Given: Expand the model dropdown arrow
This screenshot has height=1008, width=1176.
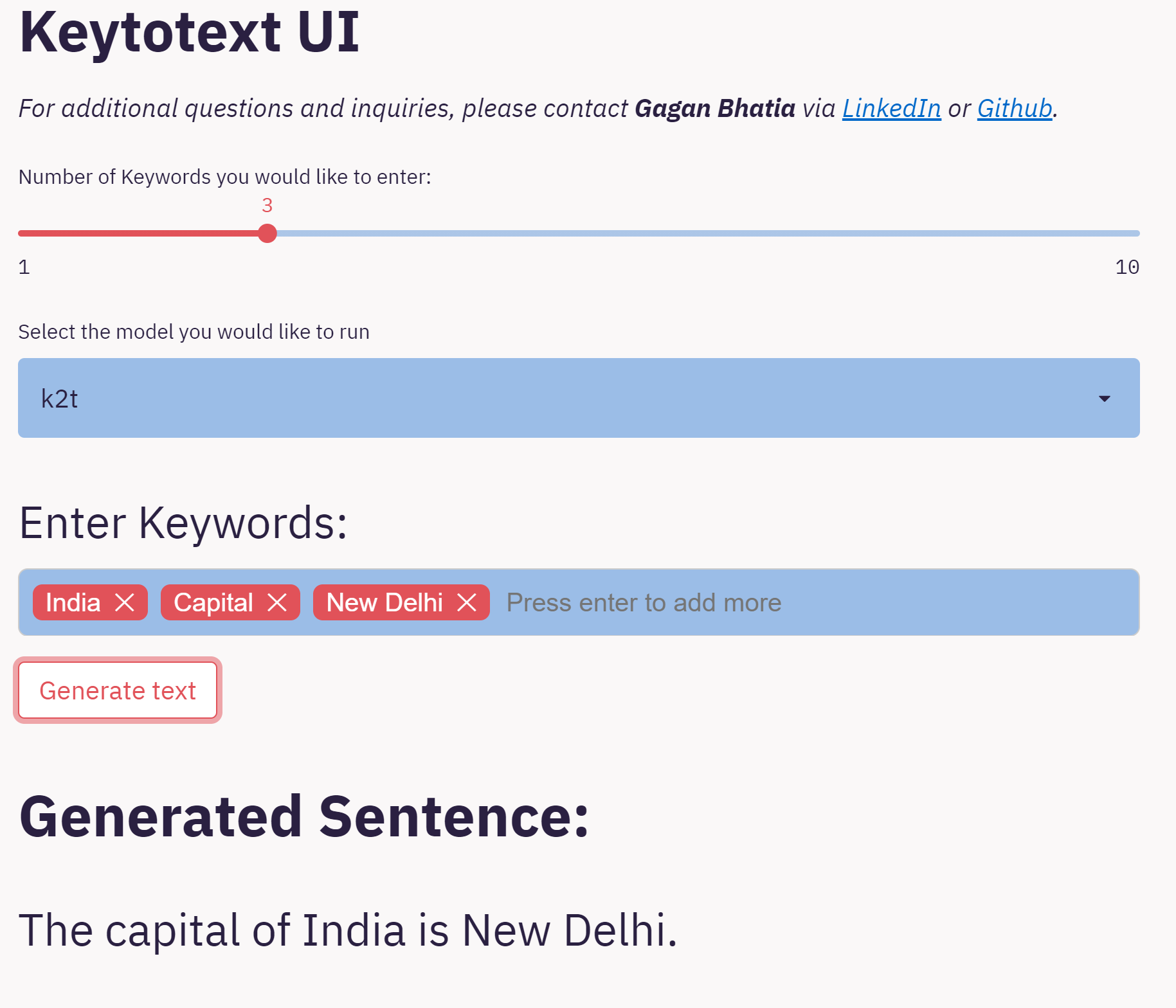Looking at the screenshot, I should [1104, 399].
